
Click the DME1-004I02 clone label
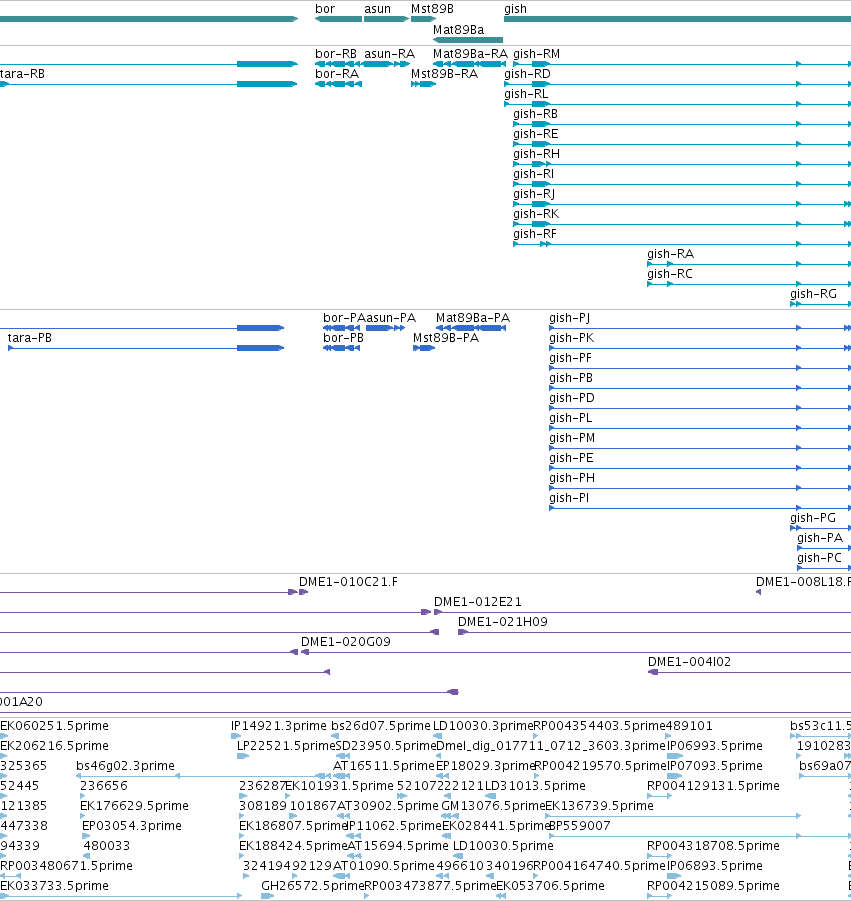coord(690,662)
